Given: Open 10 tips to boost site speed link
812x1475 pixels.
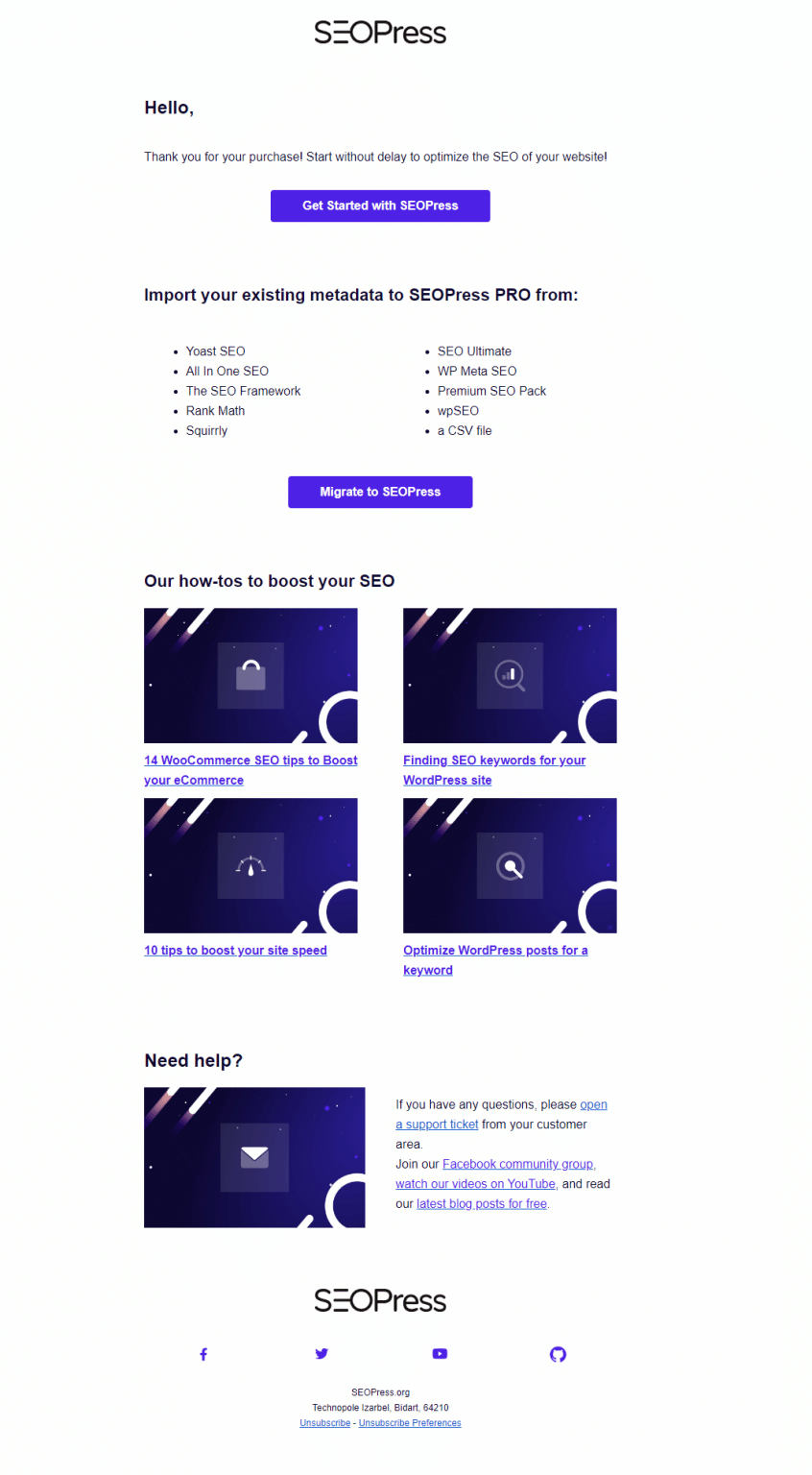Looking at the screenshot, I should point(235,951).
